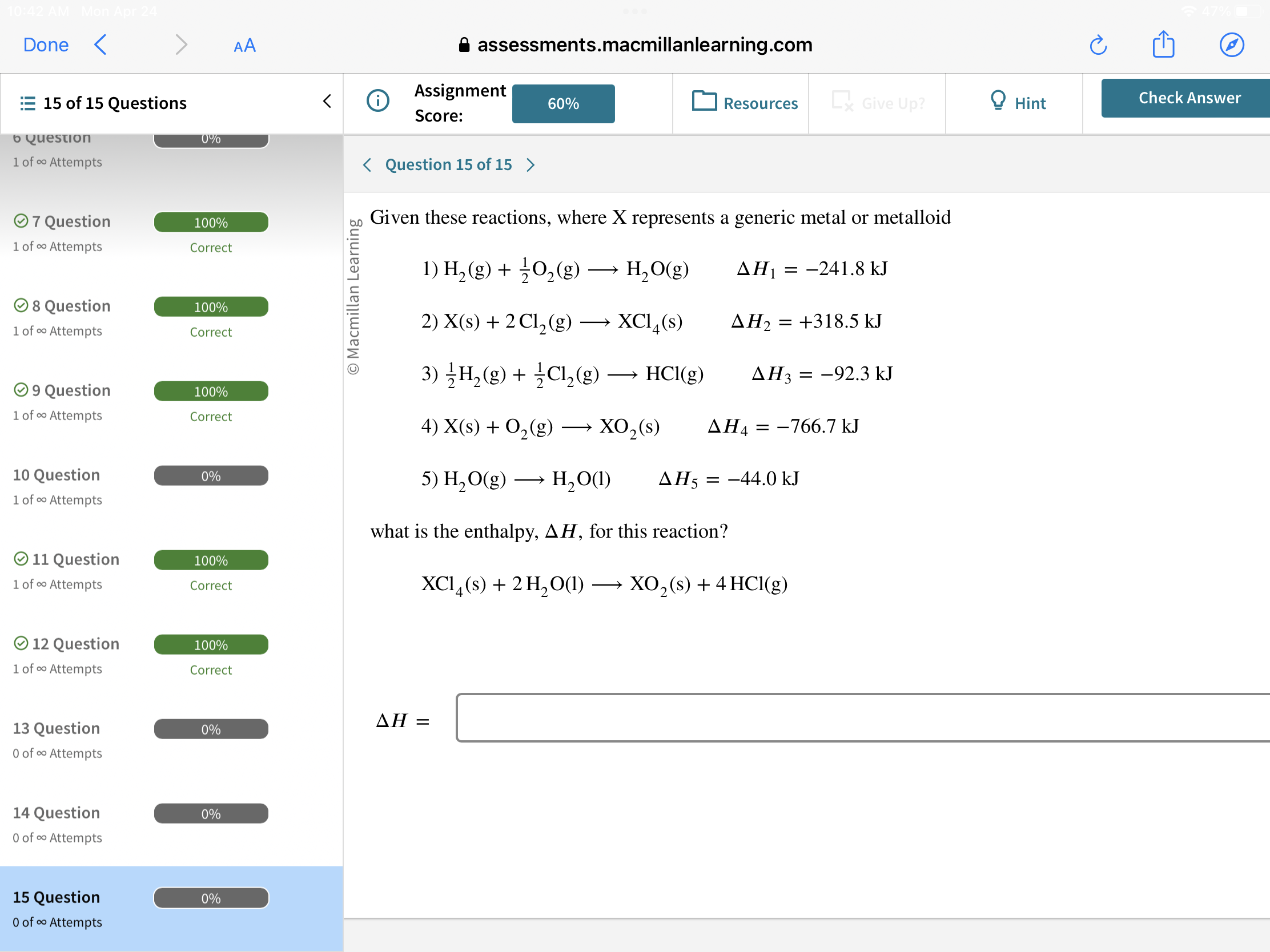1270x952 pixels.
Task: Click the ΔH answer input field
Action: pyautogui.click(x=861, y=718)
